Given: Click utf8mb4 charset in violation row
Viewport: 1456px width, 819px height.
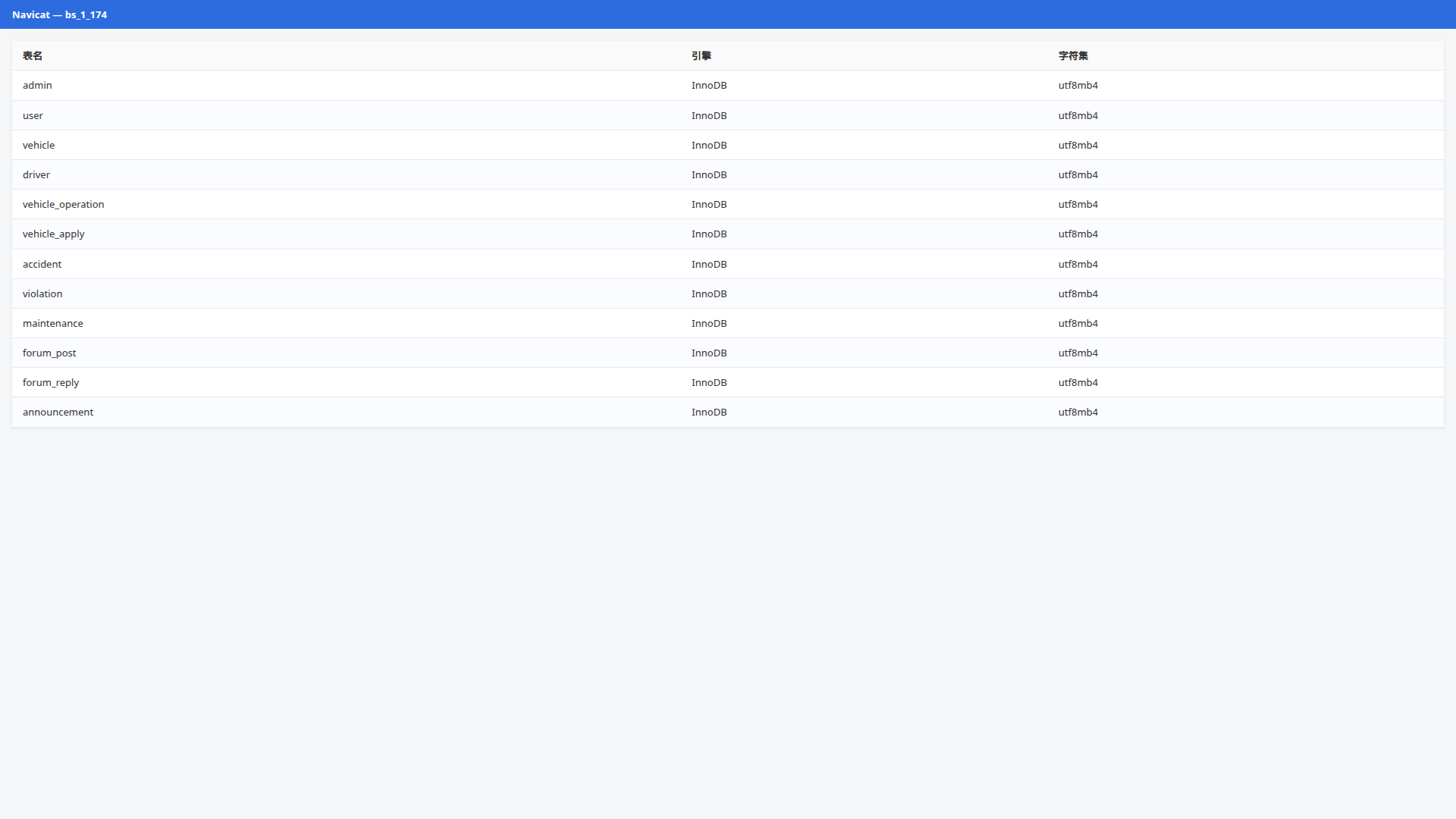Looking at the screenshot, I should coord(1078,294).
